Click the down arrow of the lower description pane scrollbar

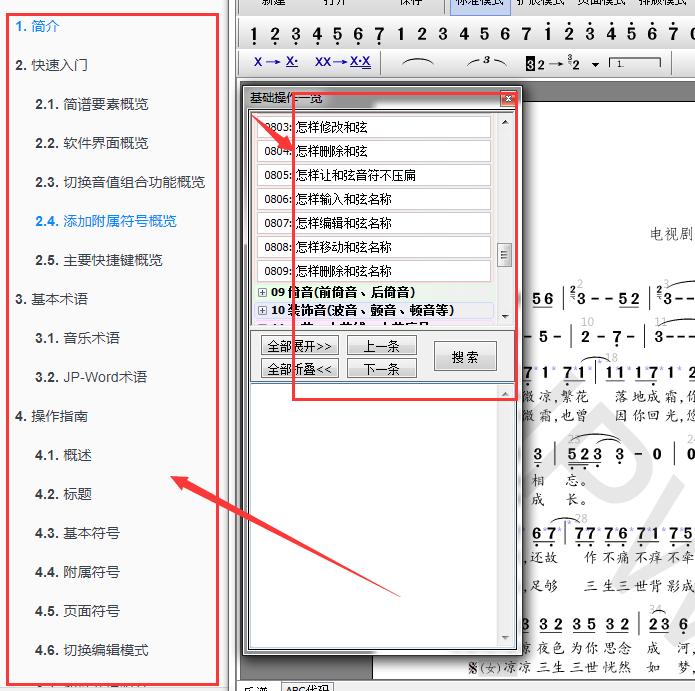[x=505, y=638]
